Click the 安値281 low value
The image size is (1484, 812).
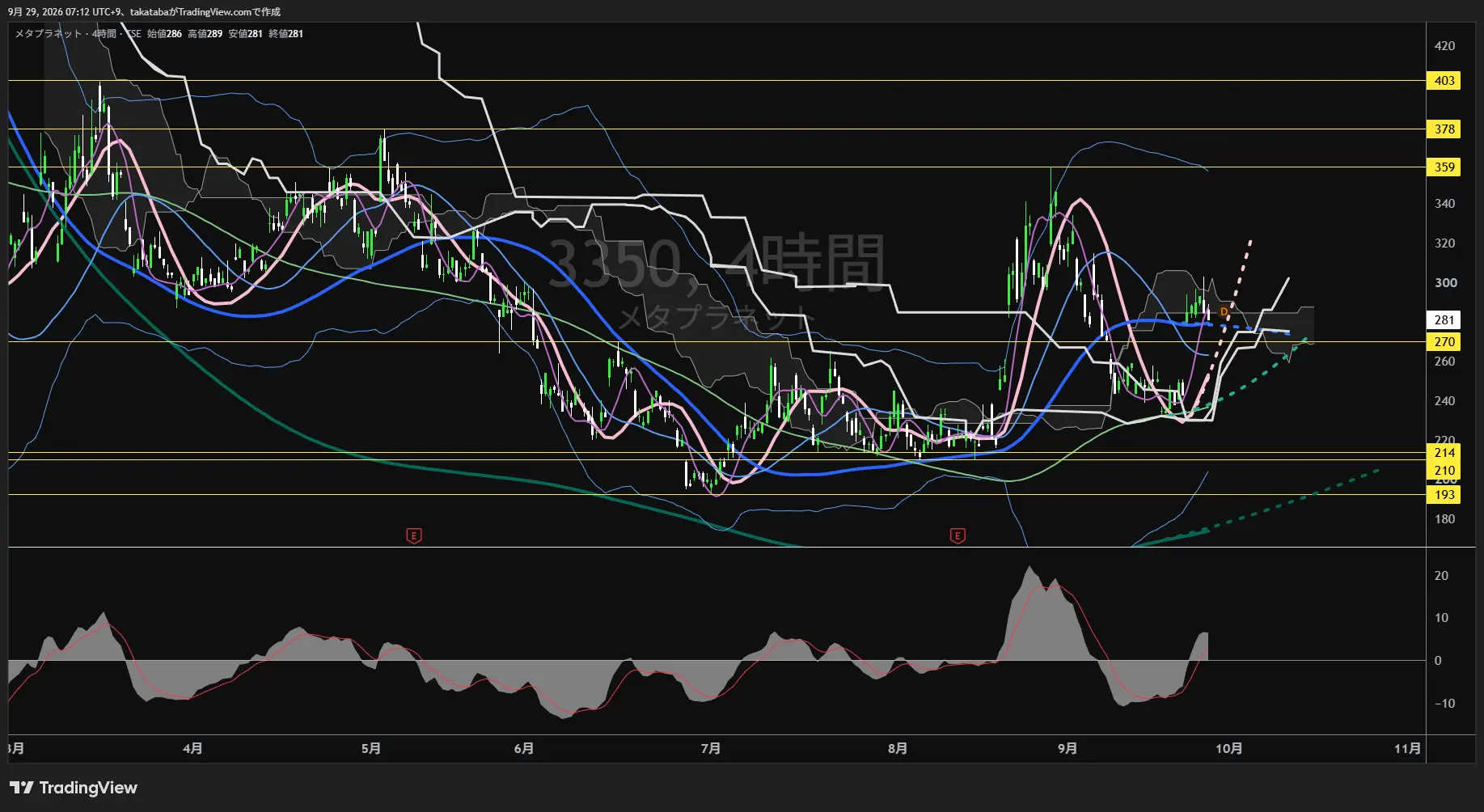(x=245, y=34)
